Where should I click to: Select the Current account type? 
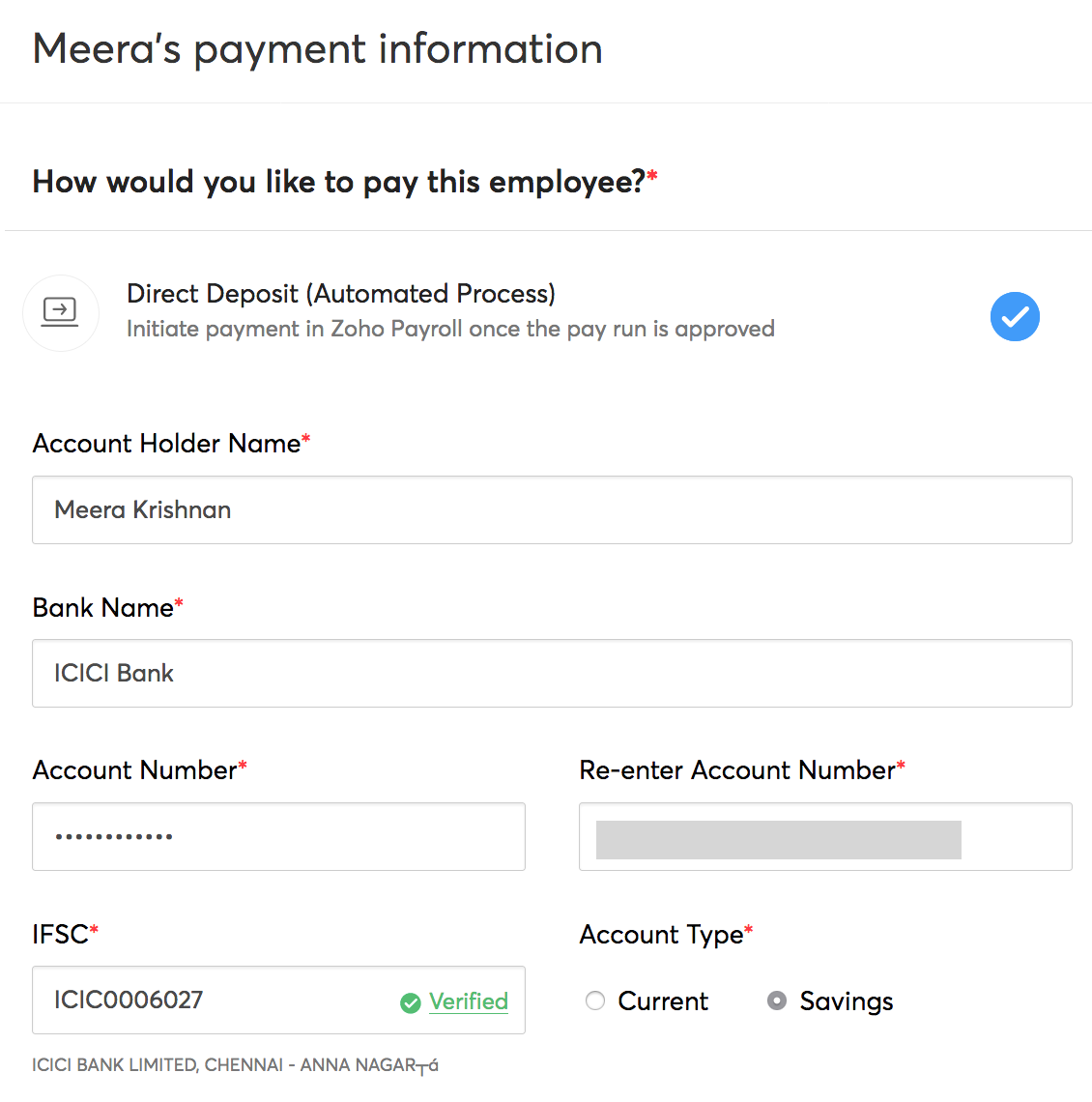595,1001
